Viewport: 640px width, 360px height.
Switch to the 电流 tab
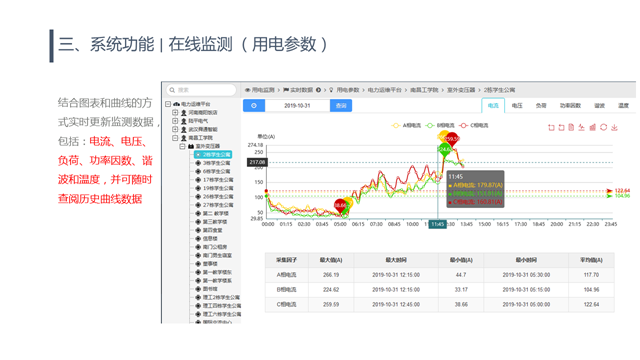[x=493, y=105]
